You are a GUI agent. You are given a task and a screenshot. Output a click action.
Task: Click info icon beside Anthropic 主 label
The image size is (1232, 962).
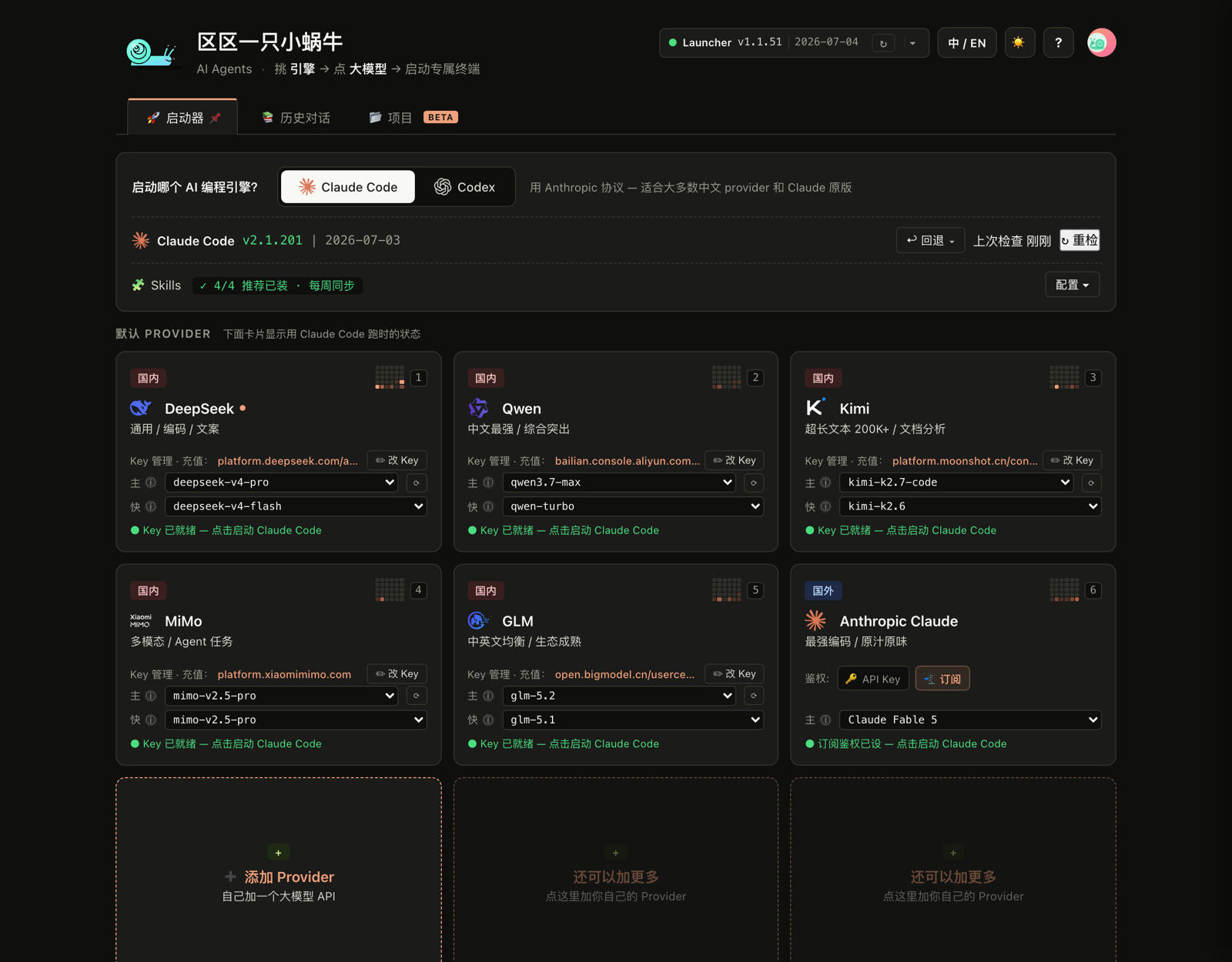coord(825,720)
